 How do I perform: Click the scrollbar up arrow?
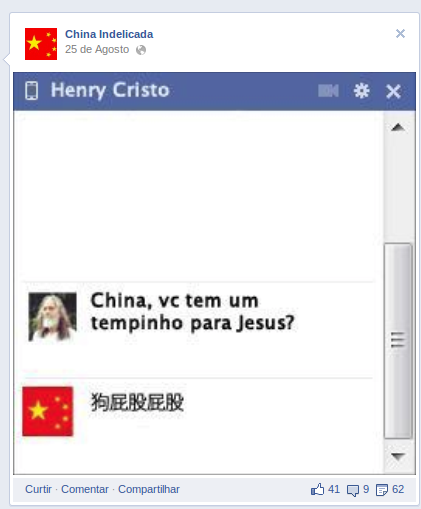[398, 127]
